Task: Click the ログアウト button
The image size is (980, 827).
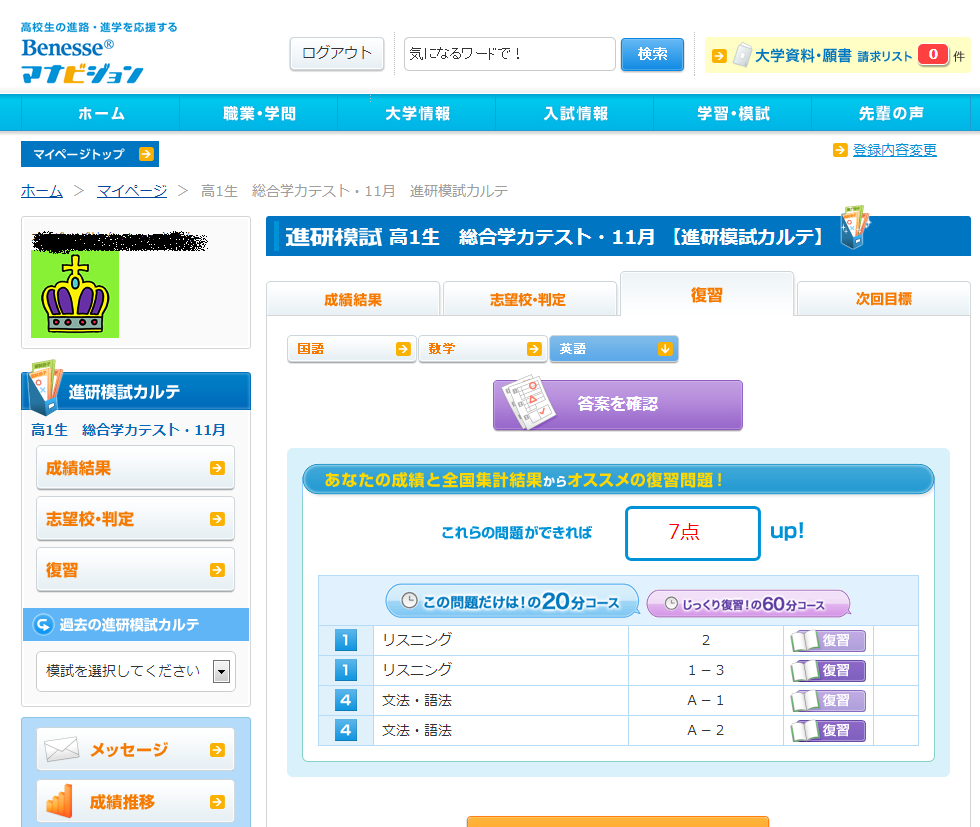Action: tap(337, 54)
